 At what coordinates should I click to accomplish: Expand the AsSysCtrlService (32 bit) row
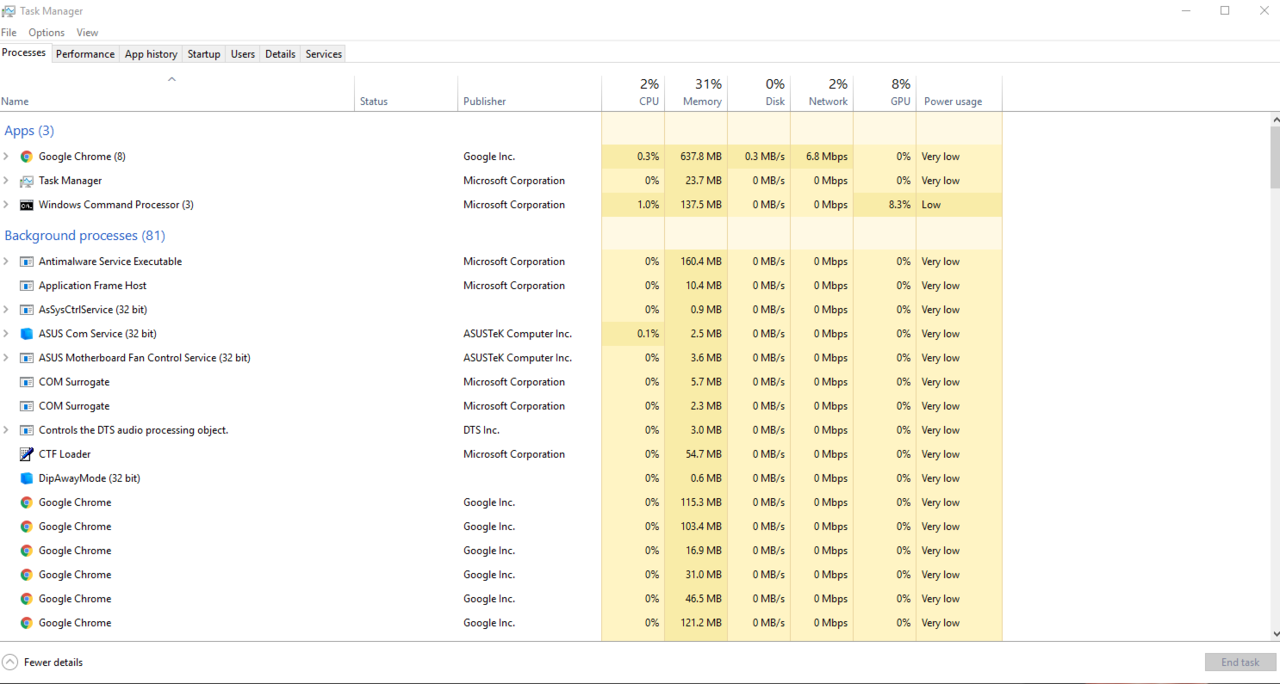tap(6, 310)
